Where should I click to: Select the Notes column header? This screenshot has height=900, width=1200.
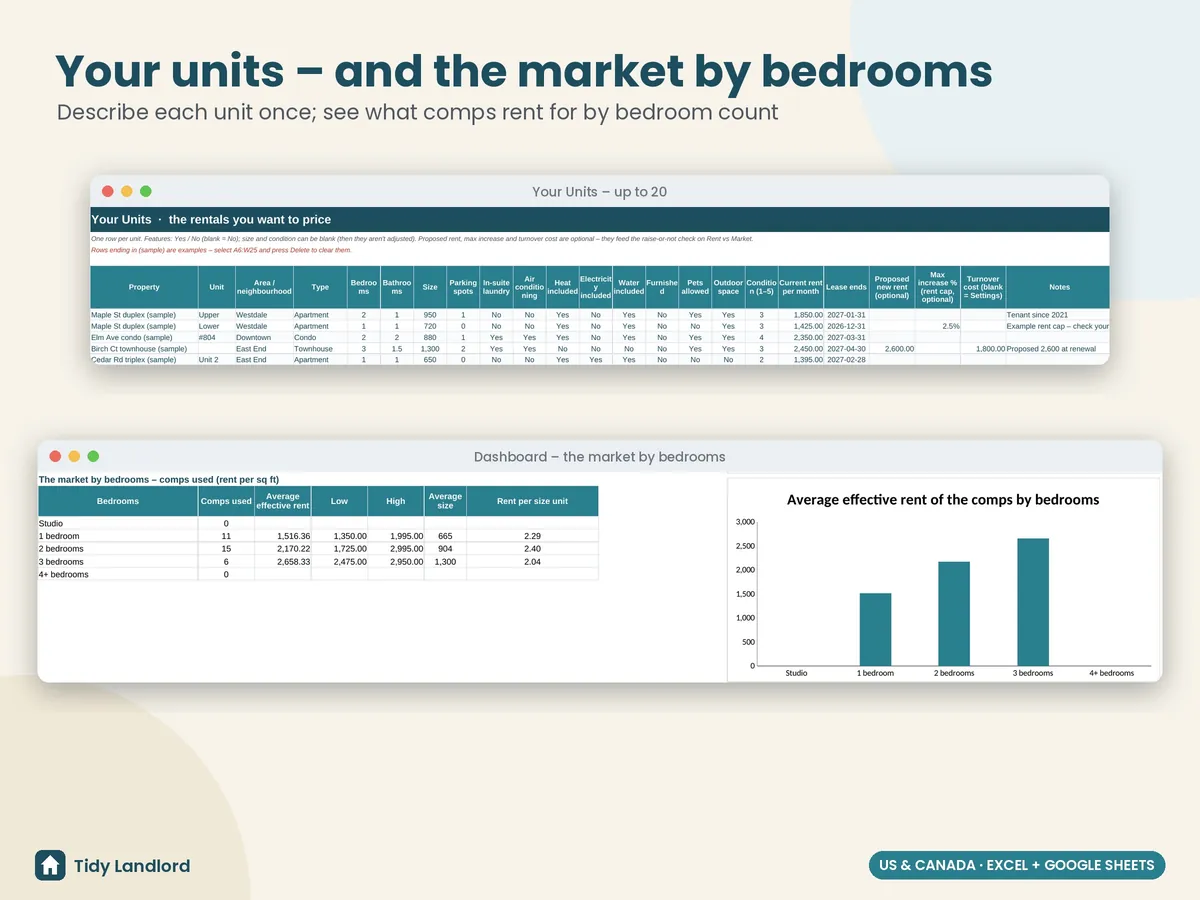click(x=1058, y=287)
